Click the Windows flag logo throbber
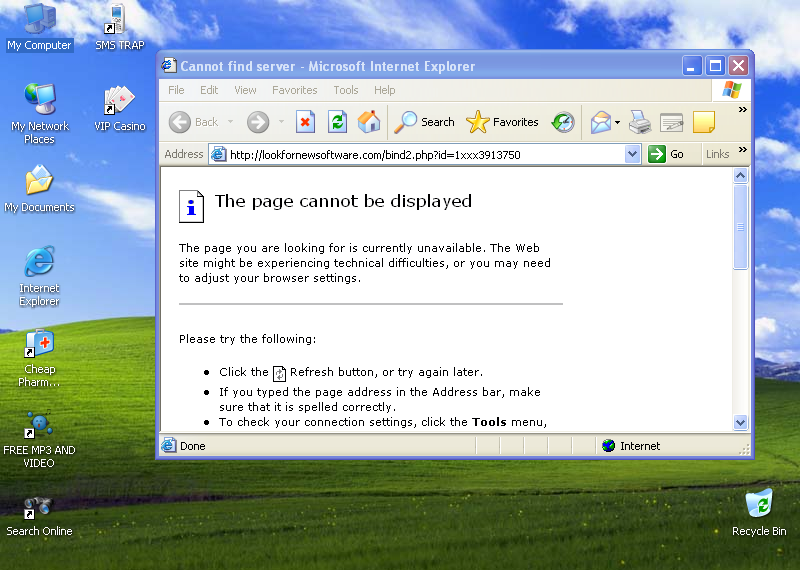800x570 pixels. [x=732, y=90]
